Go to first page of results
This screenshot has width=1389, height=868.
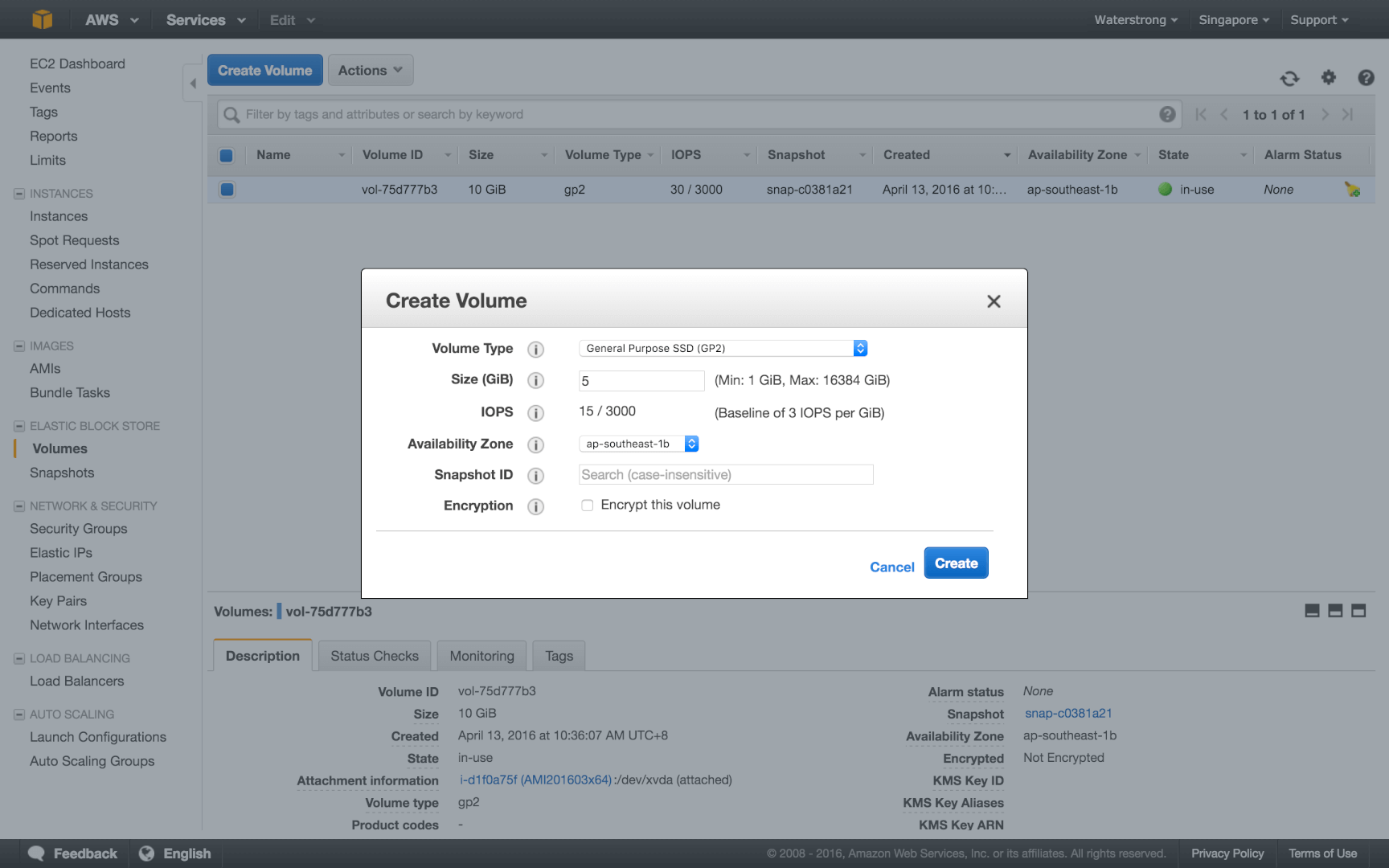coord(1201,114)
